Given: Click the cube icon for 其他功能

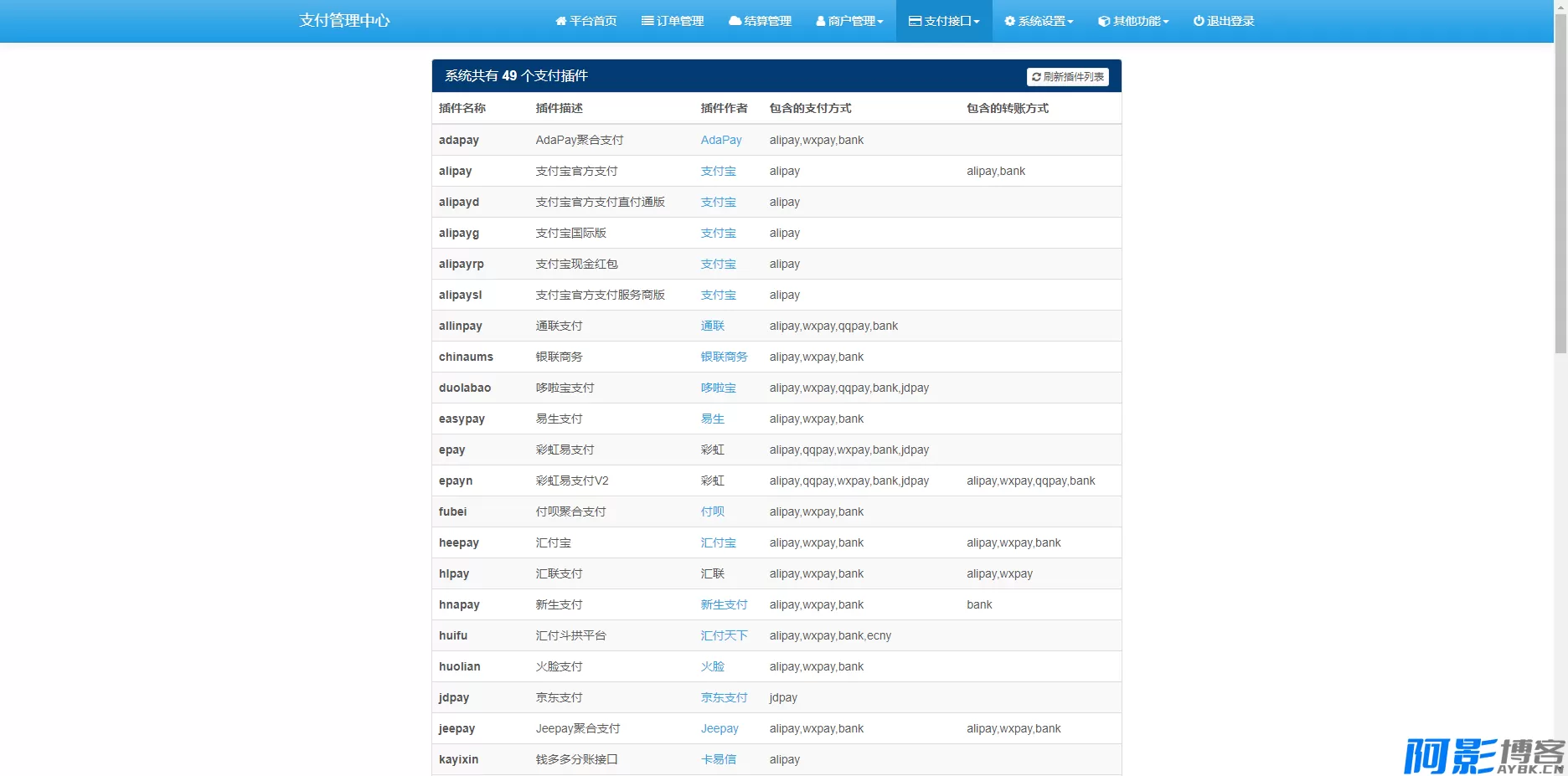Looking at the screenshot, I should click(x=1104, y=21).
